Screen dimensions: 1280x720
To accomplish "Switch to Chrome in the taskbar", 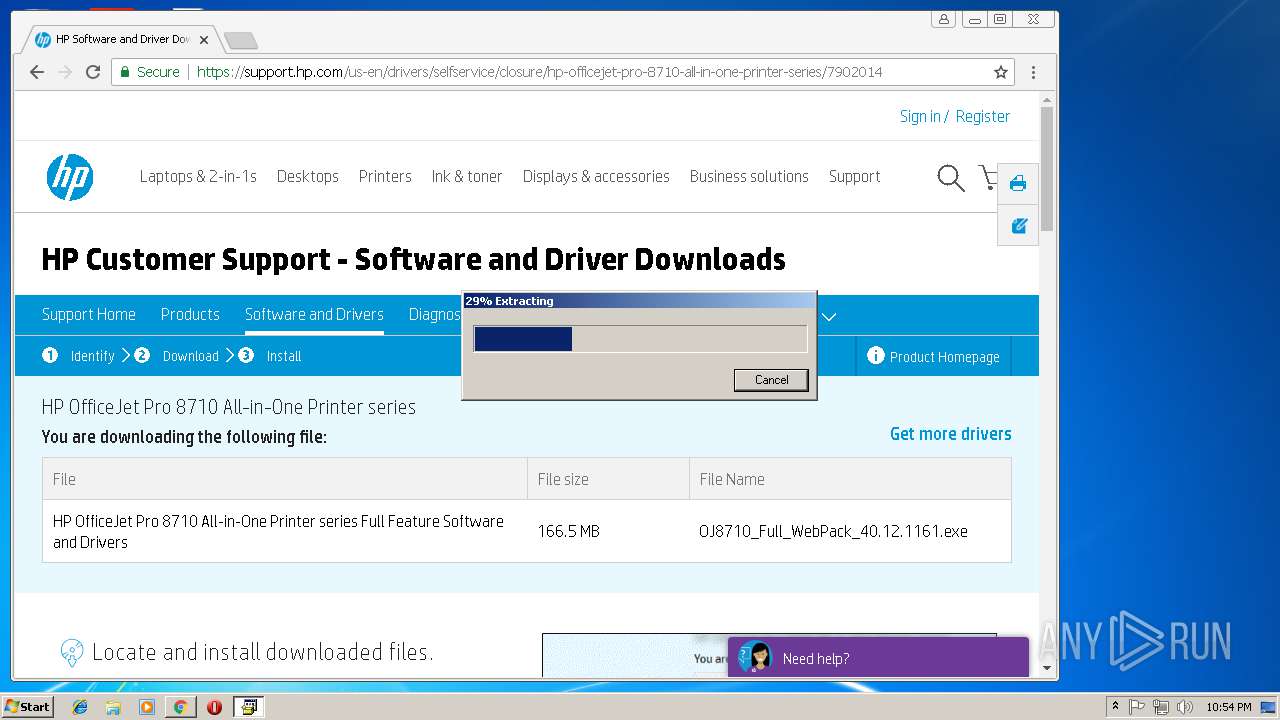I will (180, 707).
